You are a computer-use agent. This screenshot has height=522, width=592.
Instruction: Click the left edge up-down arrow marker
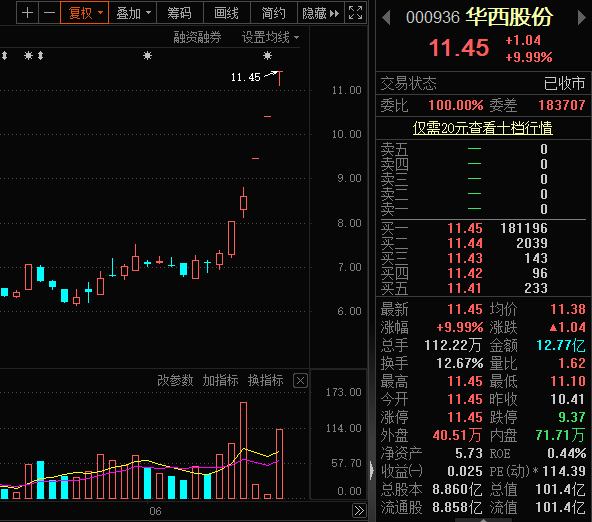click(5, 56)
